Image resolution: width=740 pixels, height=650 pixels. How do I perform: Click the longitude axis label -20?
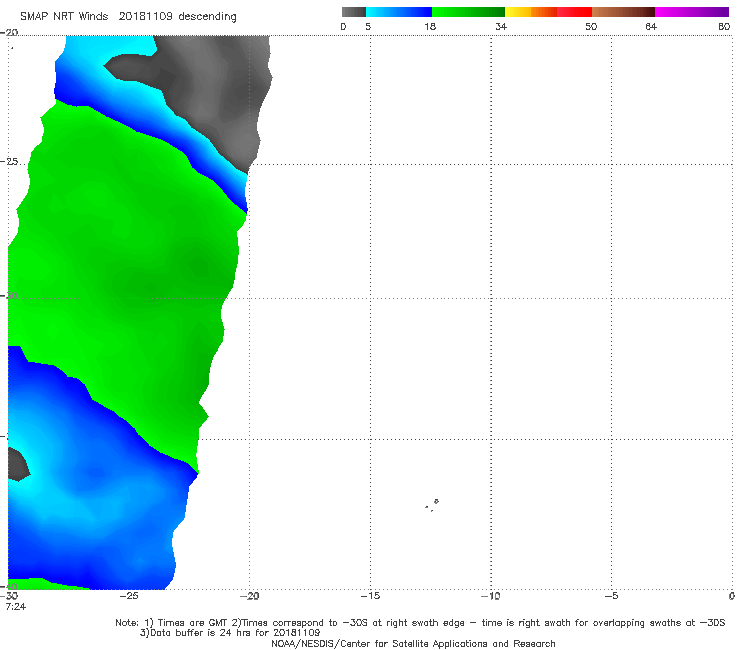(x=250, y=596)
